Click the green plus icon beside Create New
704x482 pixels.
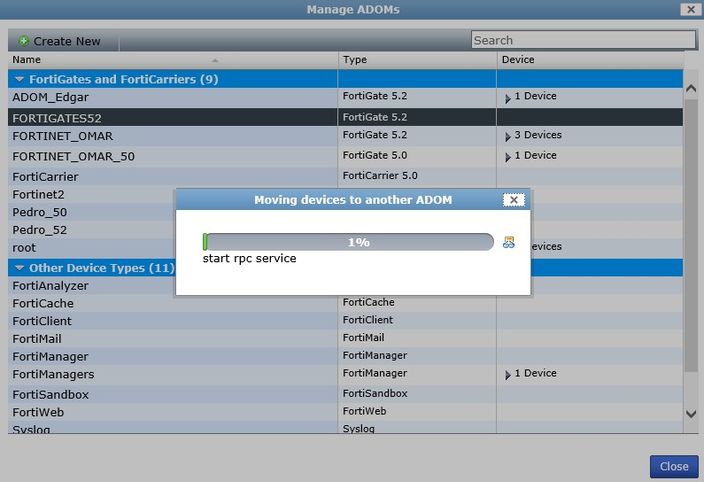tap(23, 41)
